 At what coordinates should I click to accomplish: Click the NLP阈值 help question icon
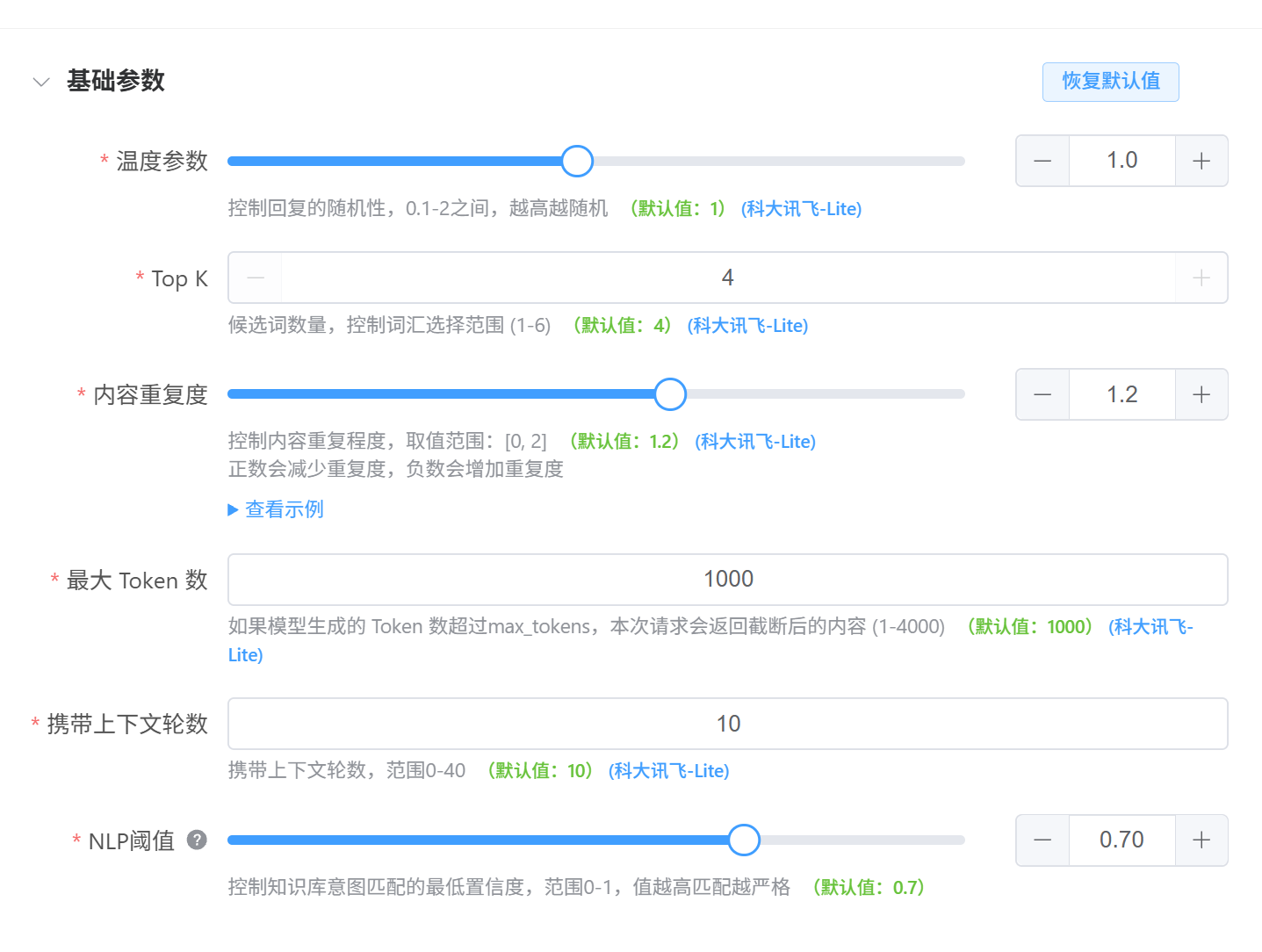[198, 840]
